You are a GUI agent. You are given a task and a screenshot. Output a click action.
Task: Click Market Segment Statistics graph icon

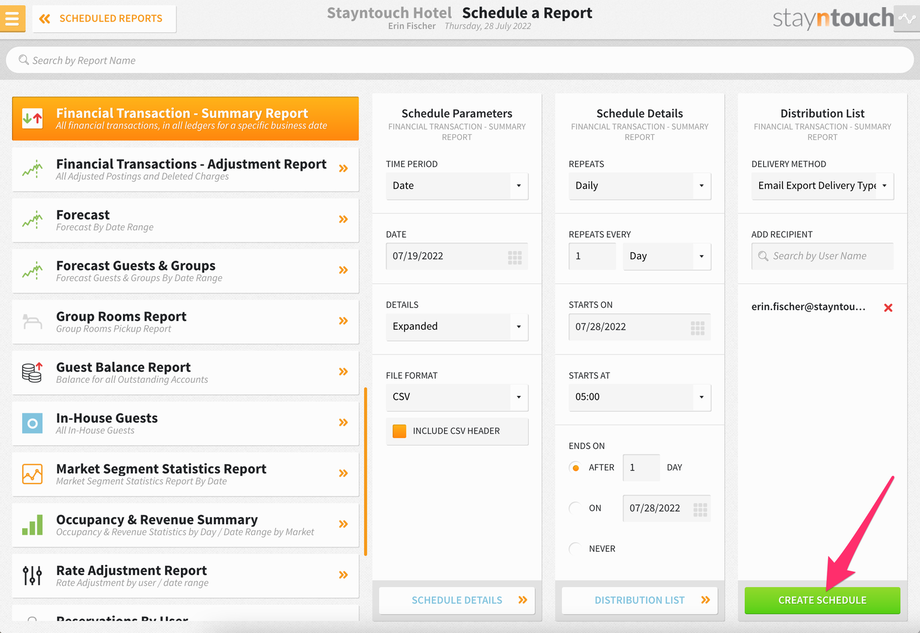[32, 474]
